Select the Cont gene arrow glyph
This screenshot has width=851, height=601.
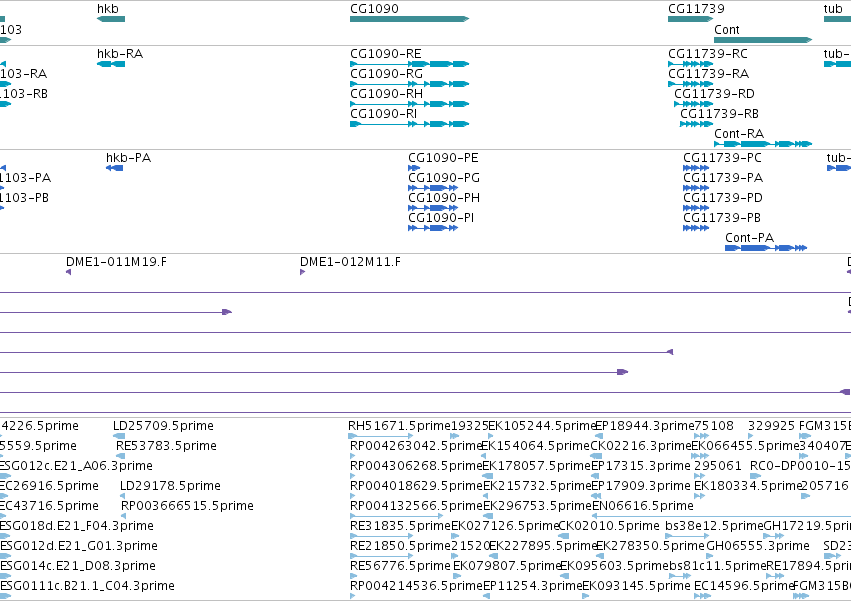pyautogui.click(x=763, y=40)
